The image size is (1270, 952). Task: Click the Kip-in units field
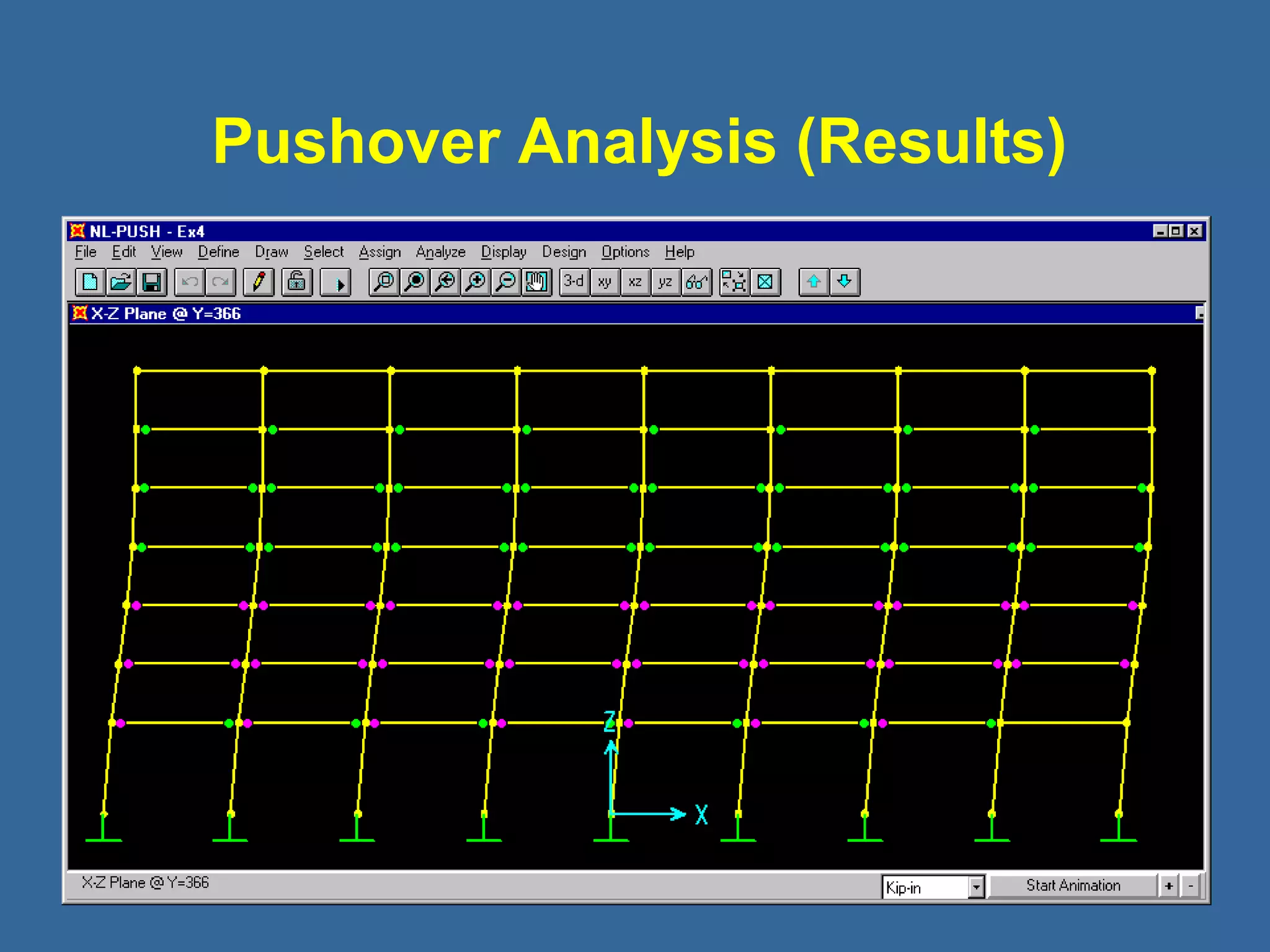[x=926, y=887]
